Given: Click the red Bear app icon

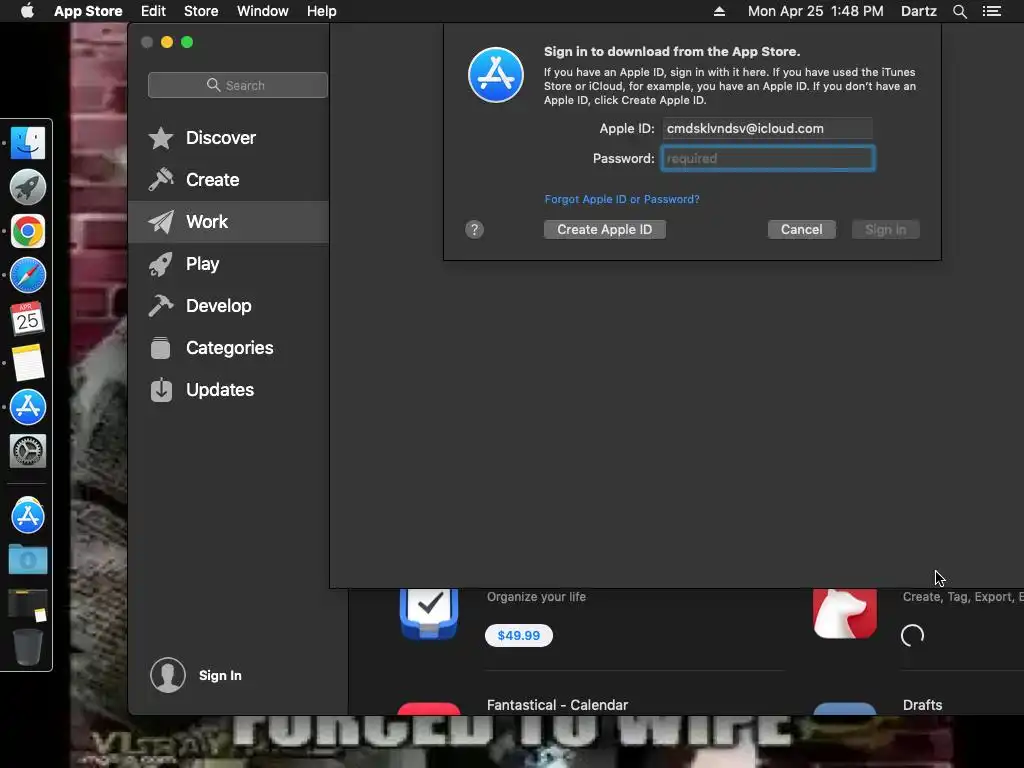Looking at the screenshot, I should pyautogui.click(x=844, y=614).
